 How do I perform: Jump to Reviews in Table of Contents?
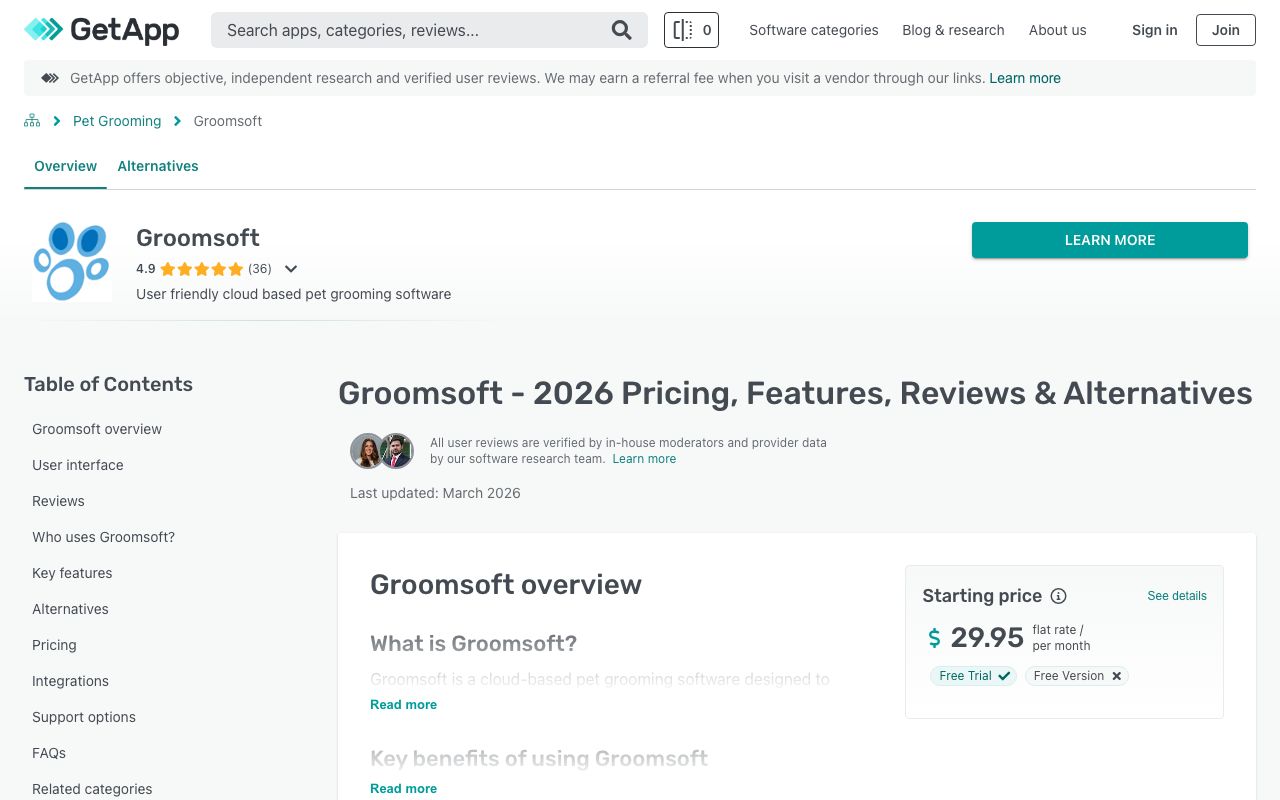point(58,501)
